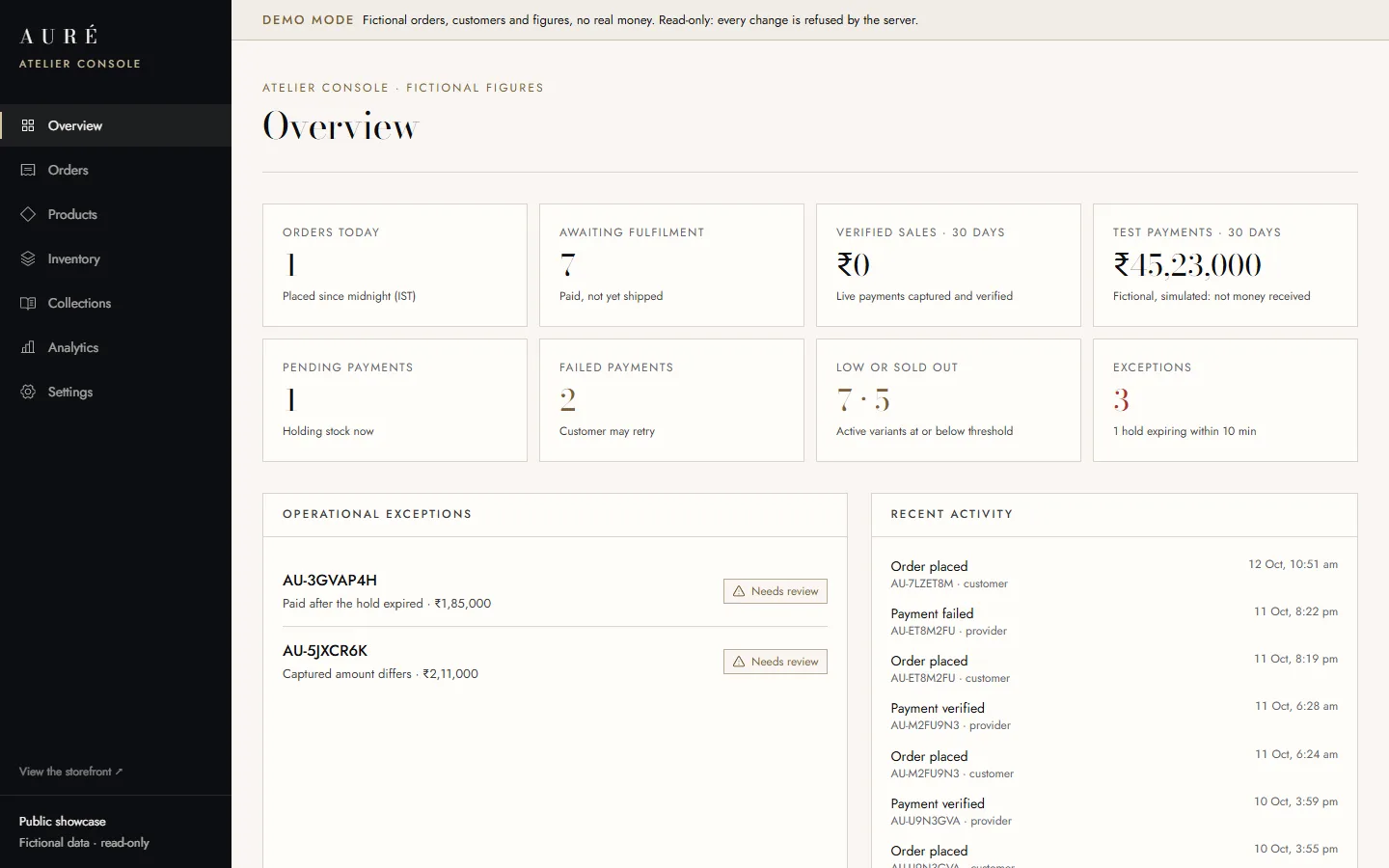This screenshot has height=868, width=1389.
Task: Open the Settings page
Action: [116, 392]
